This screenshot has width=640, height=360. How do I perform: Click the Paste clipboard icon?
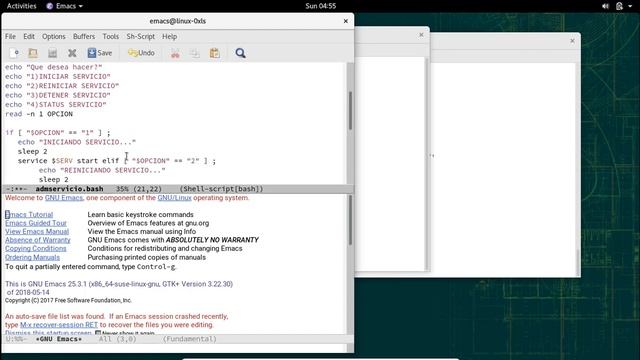[214, 53]
